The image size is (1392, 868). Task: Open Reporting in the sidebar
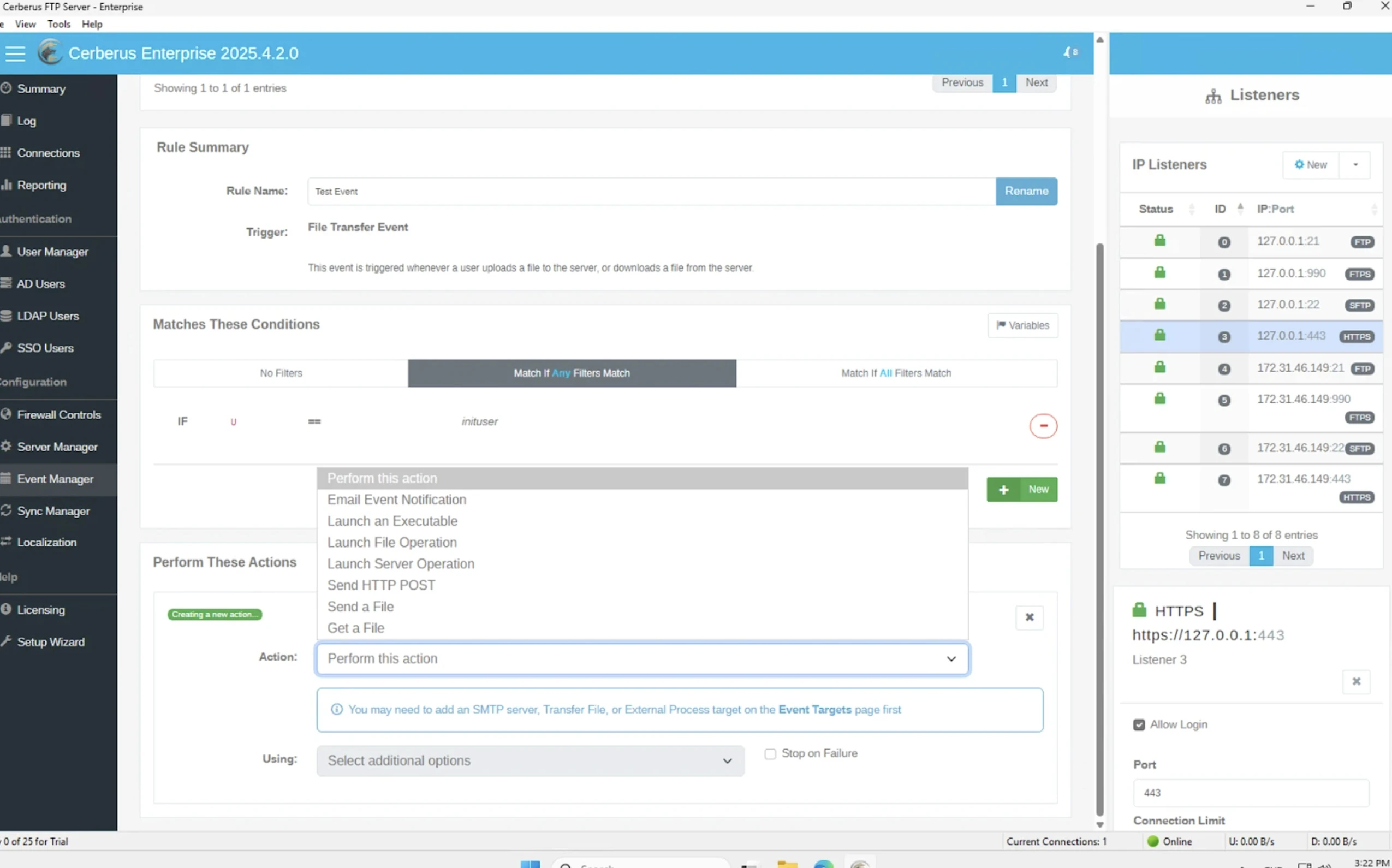click(41, 185)
